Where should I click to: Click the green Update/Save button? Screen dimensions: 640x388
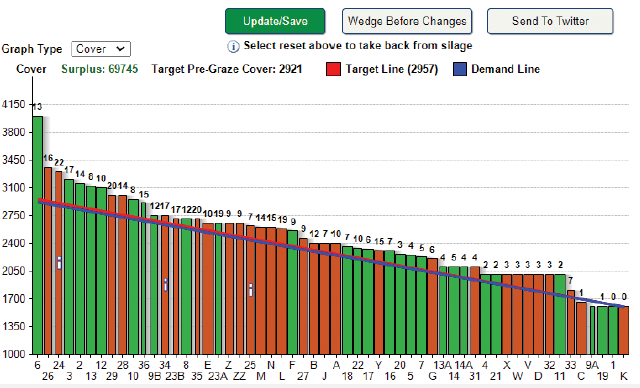(275, 21)
